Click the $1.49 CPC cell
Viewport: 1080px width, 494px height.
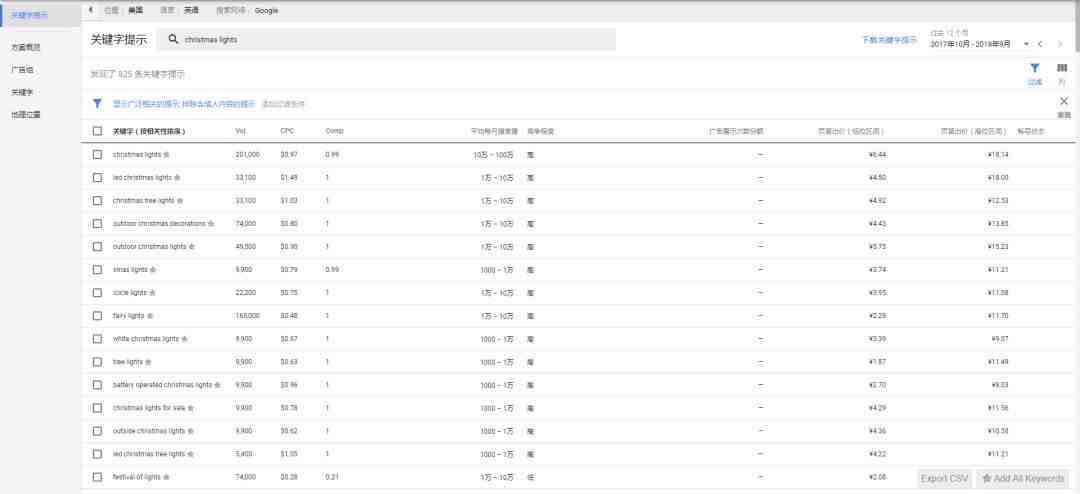tap(289, 178)
